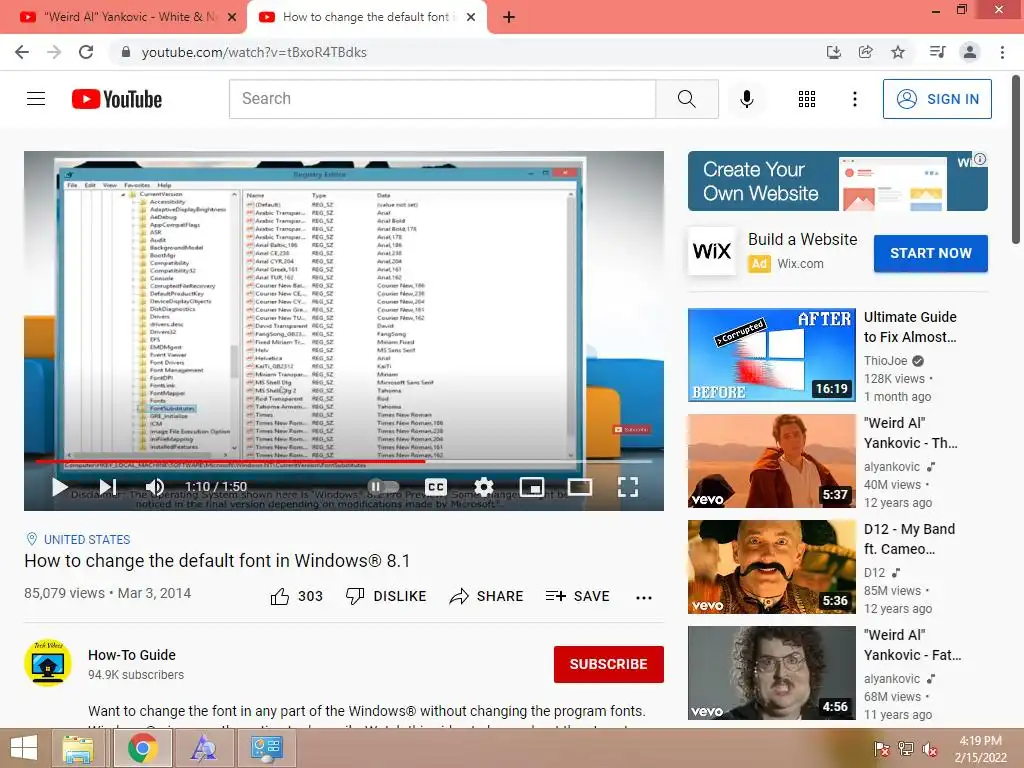This screenshot has height=768, width=1024.
Task: Open ad info icon on Wix banner
Action: (980, 159)
